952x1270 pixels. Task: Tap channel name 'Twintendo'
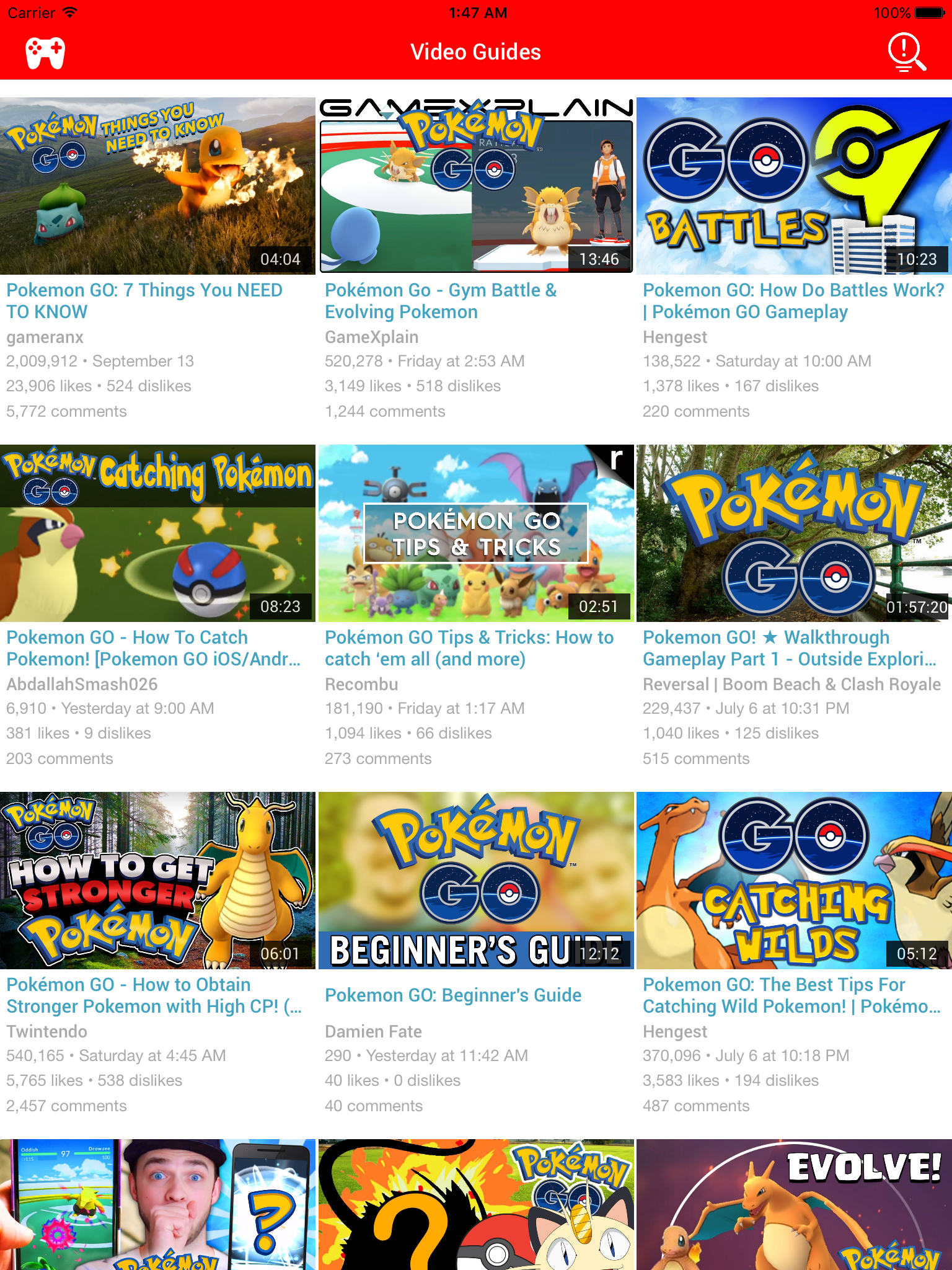click(46, 1032)
